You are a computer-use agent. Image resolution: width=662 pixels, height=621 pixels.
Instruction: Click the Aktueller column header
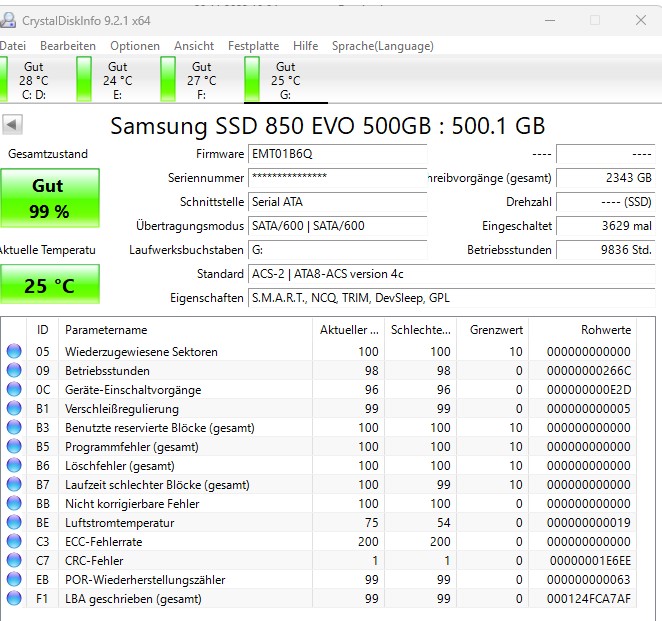click(349, 330)
